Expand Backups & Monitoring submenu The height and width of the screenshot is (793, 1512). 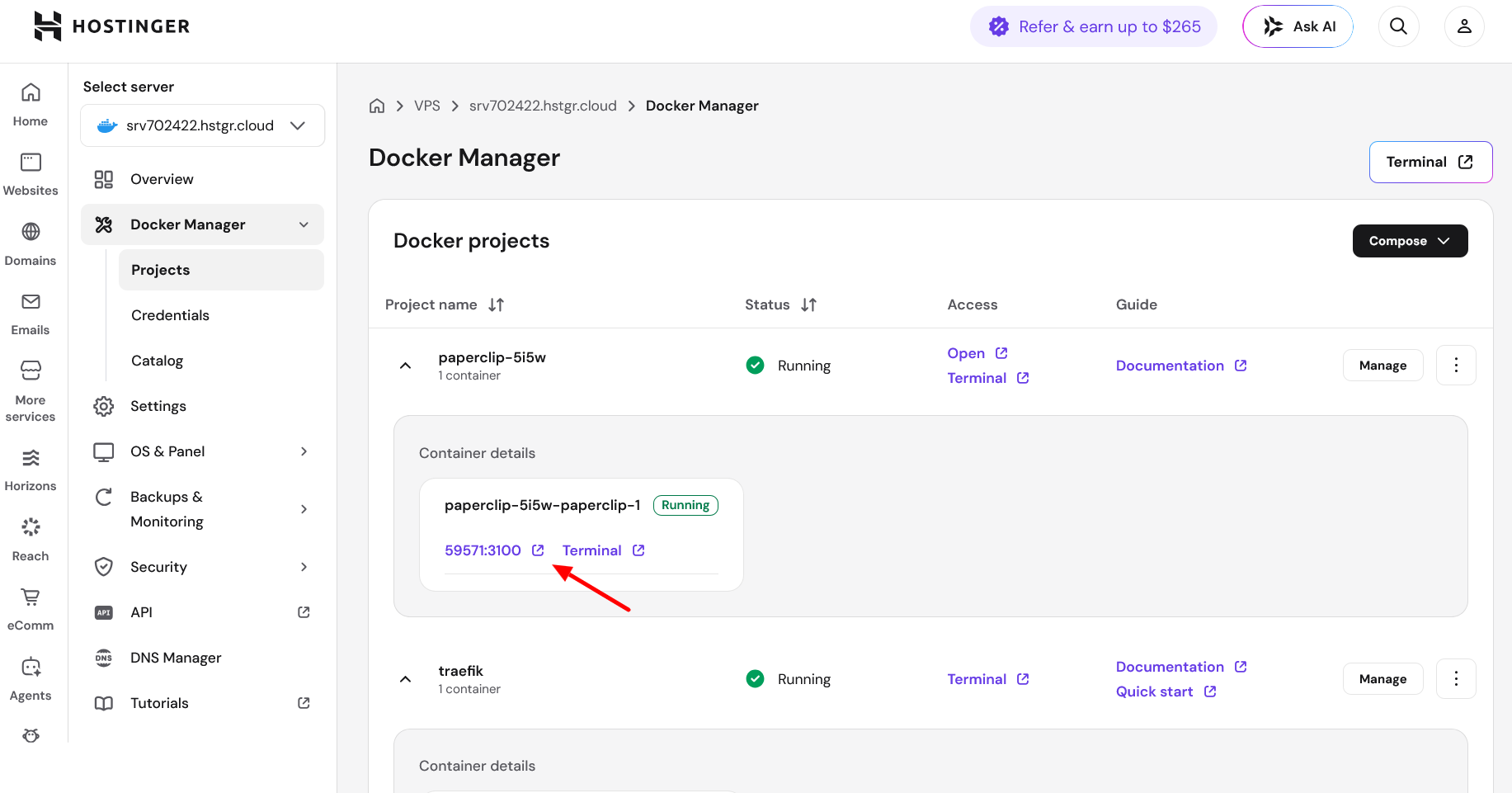click(304, 509)
